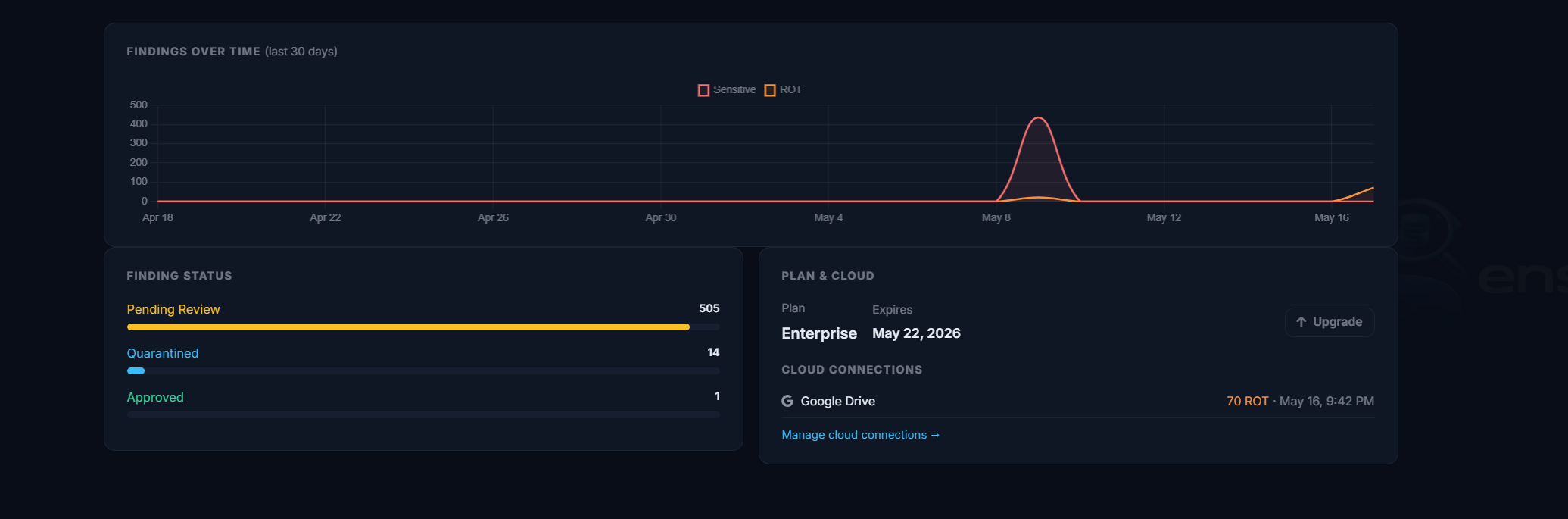Click the Sensitive peak on chart
Screen dimensions: 1568x519
click(x=1039, y=118)
